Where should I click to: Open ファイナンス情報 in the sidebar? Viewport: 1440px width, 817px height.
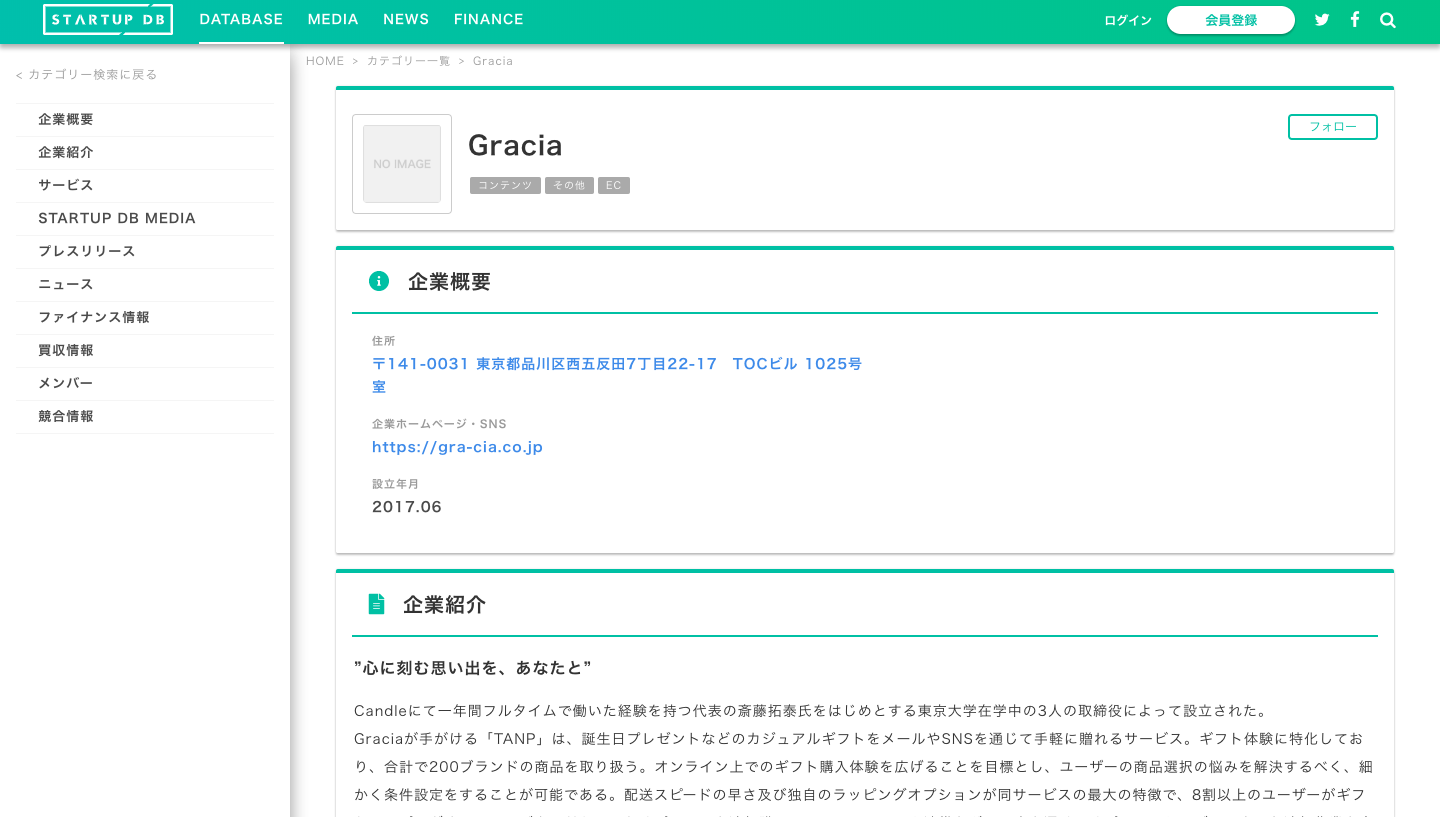pyautogui.click(x=94, y=317)
